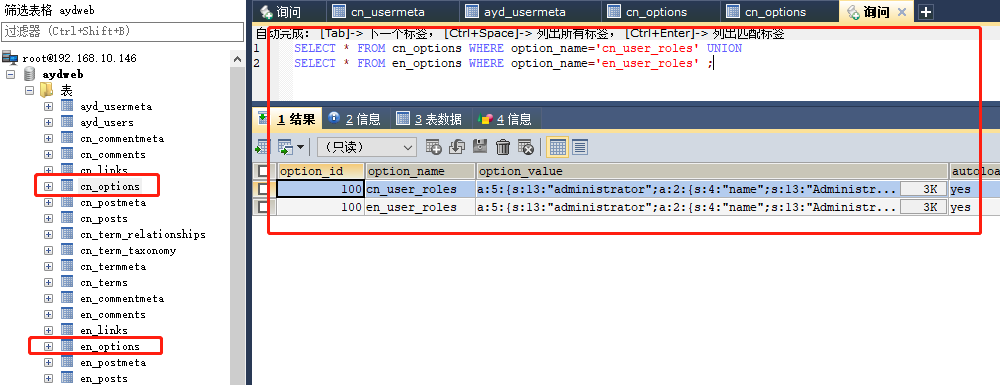Click the table icon beside cn_terms

coord(67,282)
